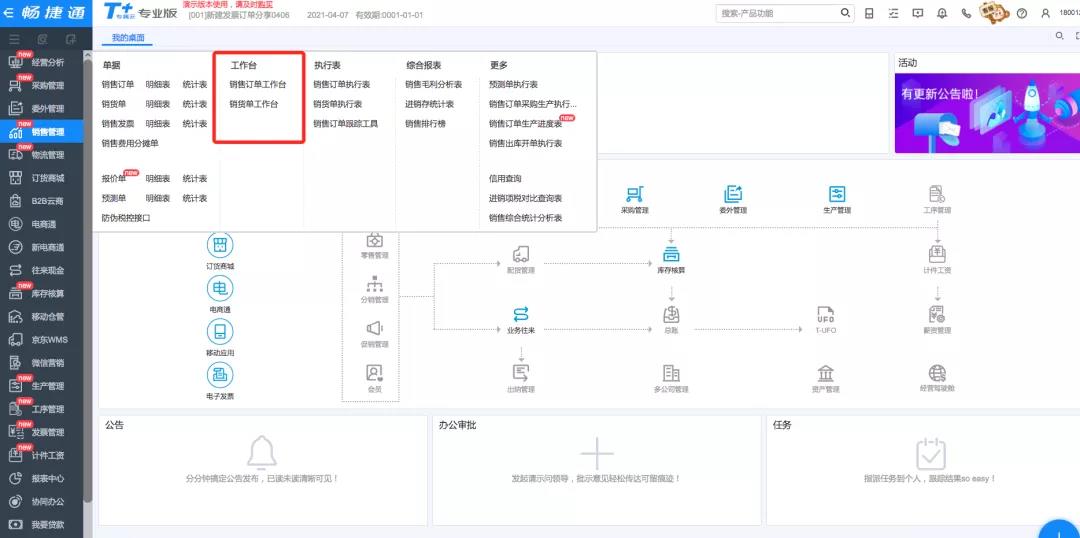Screen dimensions: 1080x538
Task: Click 信用查询 in the 更多 column
Action: pos(505,179)
